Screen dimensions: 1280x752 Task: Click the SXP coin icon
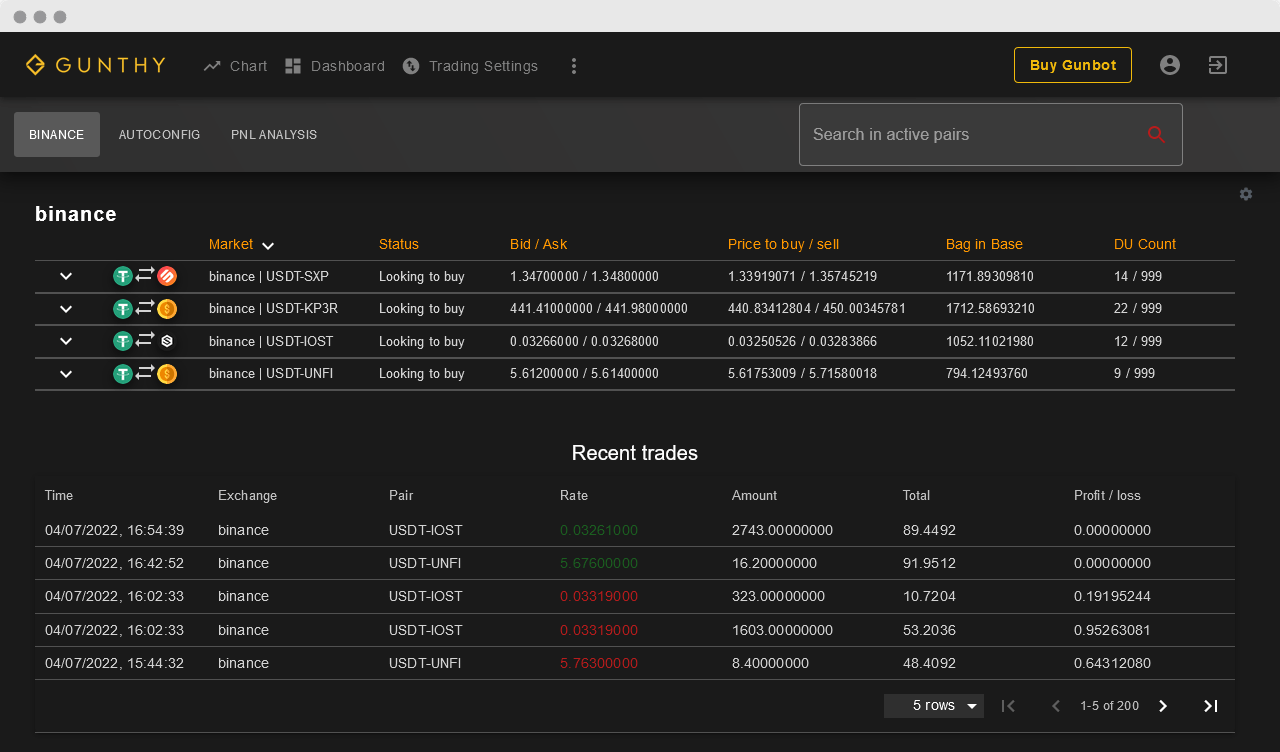coord(167,276)
